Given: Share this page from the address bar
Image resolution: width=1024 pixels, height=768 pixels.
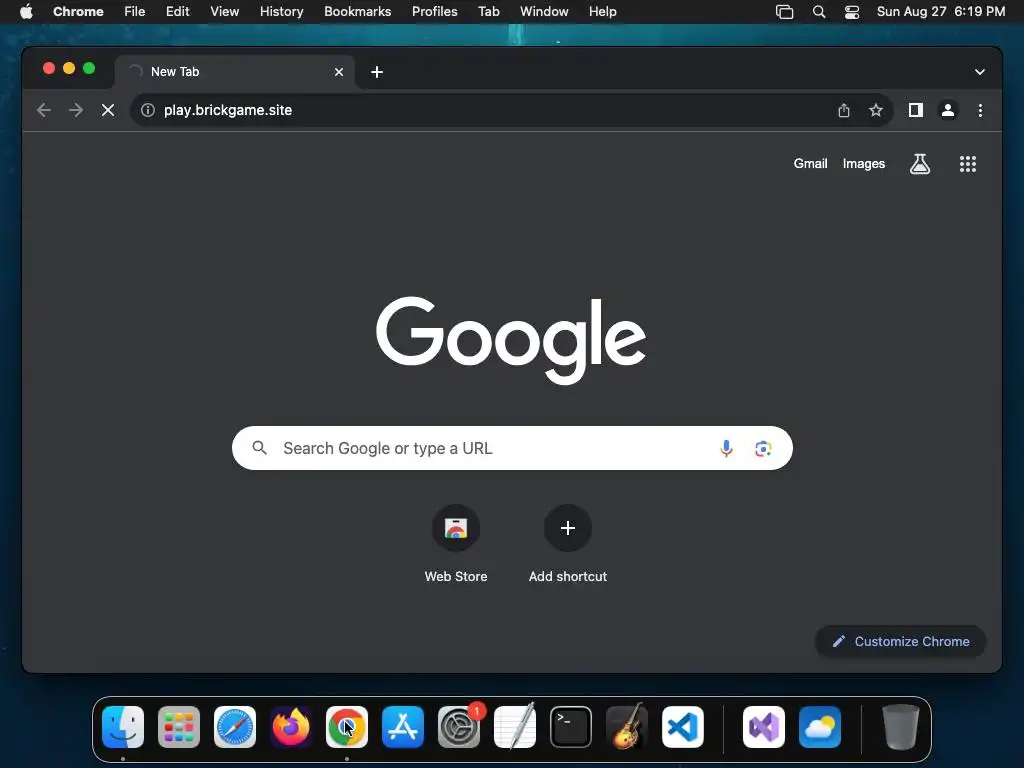Looking at the screenshot, I should coord(844,110).
